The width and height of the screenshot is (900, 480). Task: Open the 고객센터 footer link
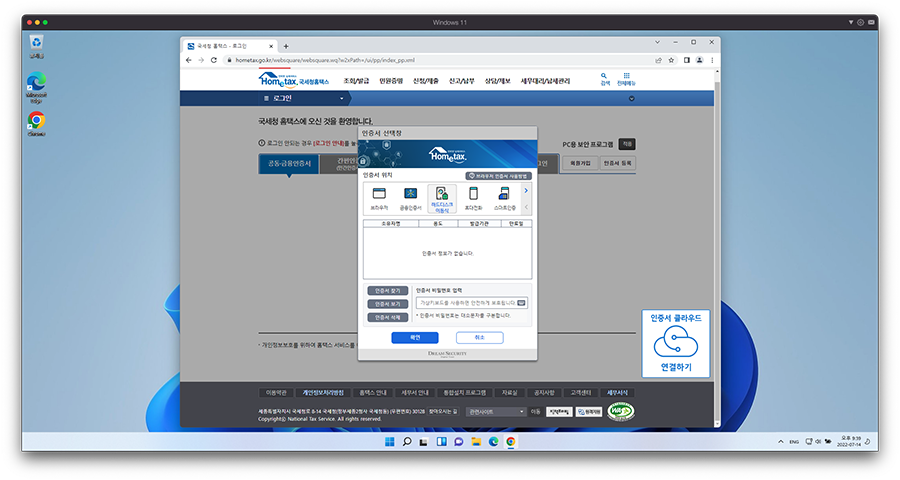click(580, 393)
